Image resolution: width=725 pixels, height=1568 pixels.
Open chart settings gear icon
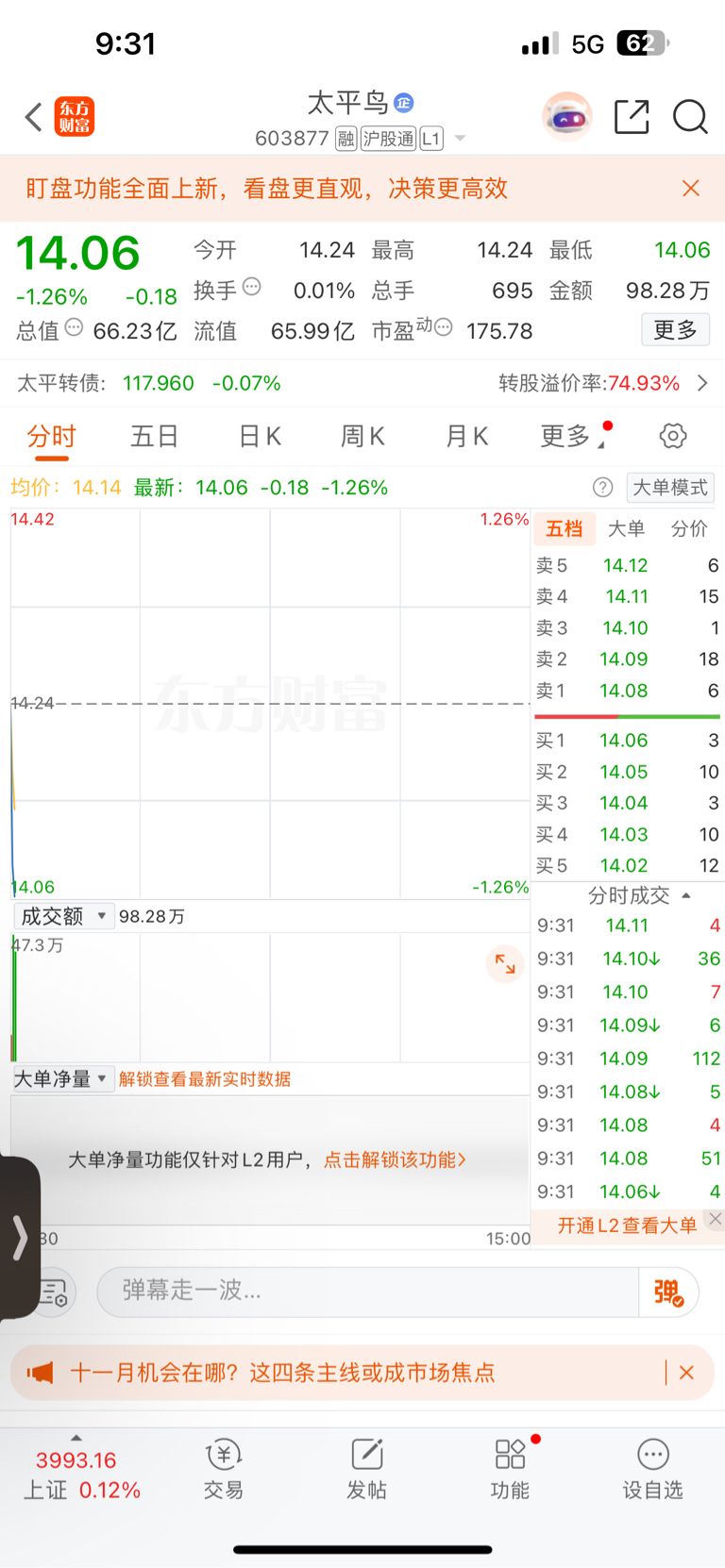click(673, 437)
